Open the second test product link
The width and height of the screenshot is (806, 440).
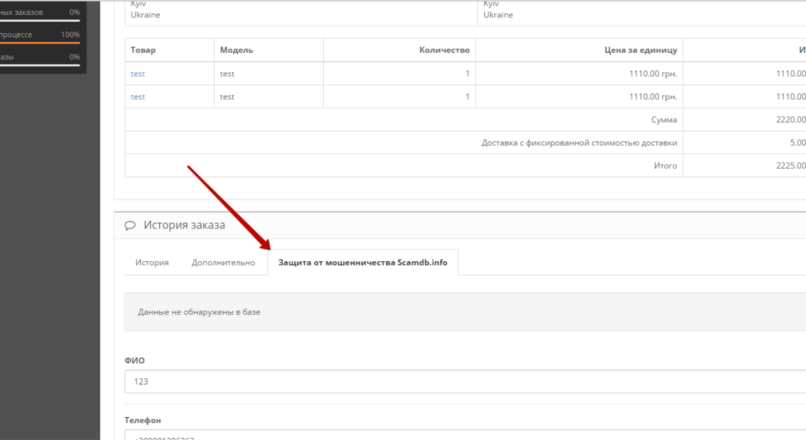[138, 97]
